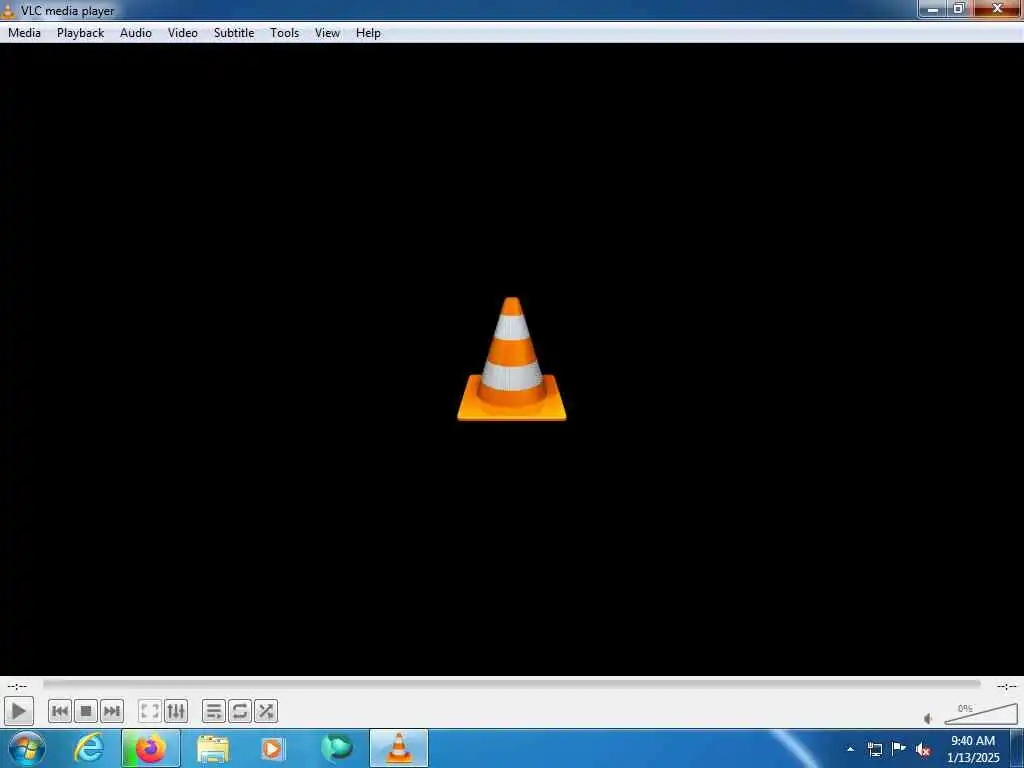Viewport: 1024px width, 768px height.
Task: Skip to previous media in playlist
Action: pyautogui.click(x=59, y=711)
